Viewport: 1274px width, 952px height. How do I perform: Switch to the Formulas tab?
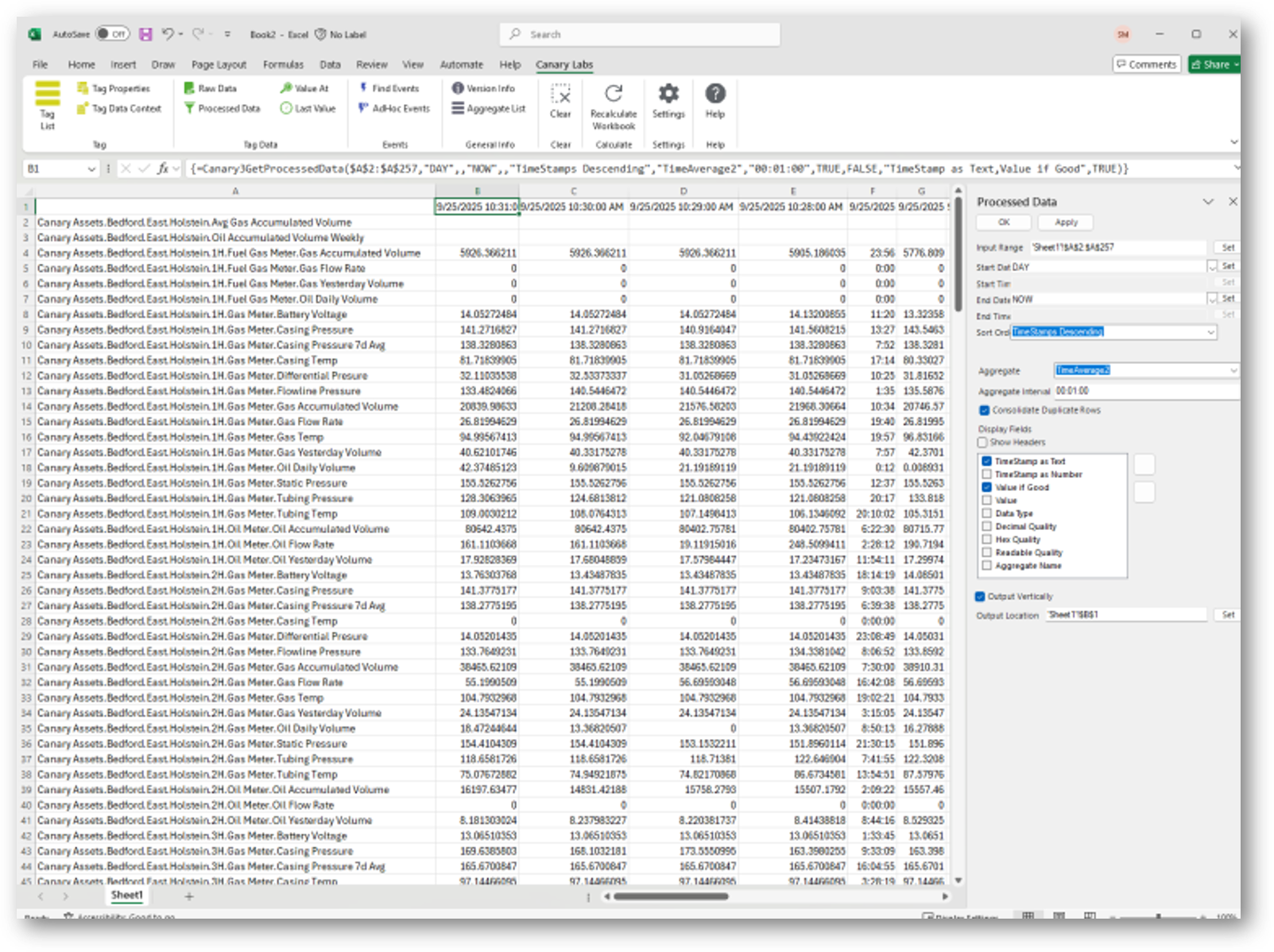pos(283,64)
